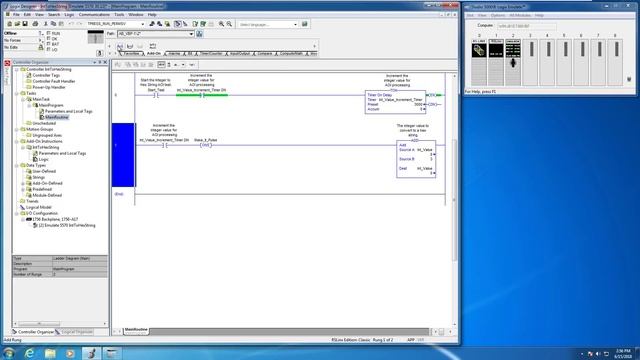Screen dimensions: 640x360
Task: Open the Options menu in the Emulate window
Action: (x=498, y=15)
